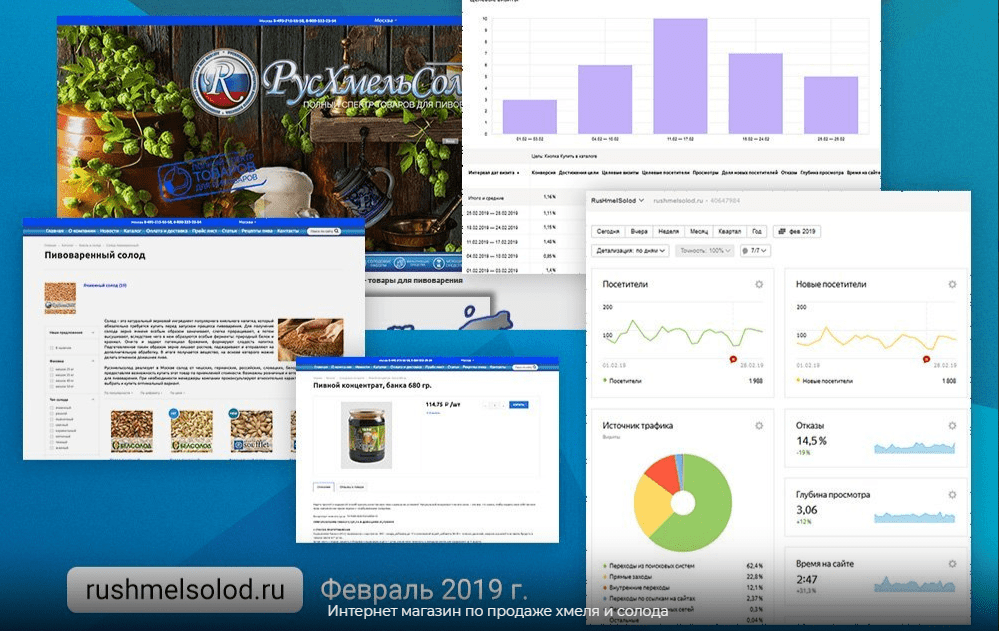999x631 pixels.
Task: Tick last Тип солода filter checkbox
Action: pyautogui.click(x=52, y=448)
